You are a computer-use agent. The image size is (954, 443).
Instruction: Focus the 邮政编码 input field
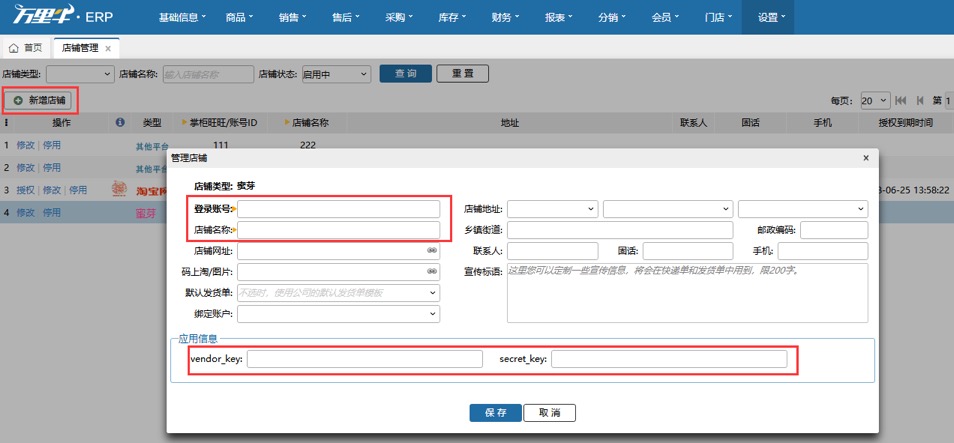[834, 230]
